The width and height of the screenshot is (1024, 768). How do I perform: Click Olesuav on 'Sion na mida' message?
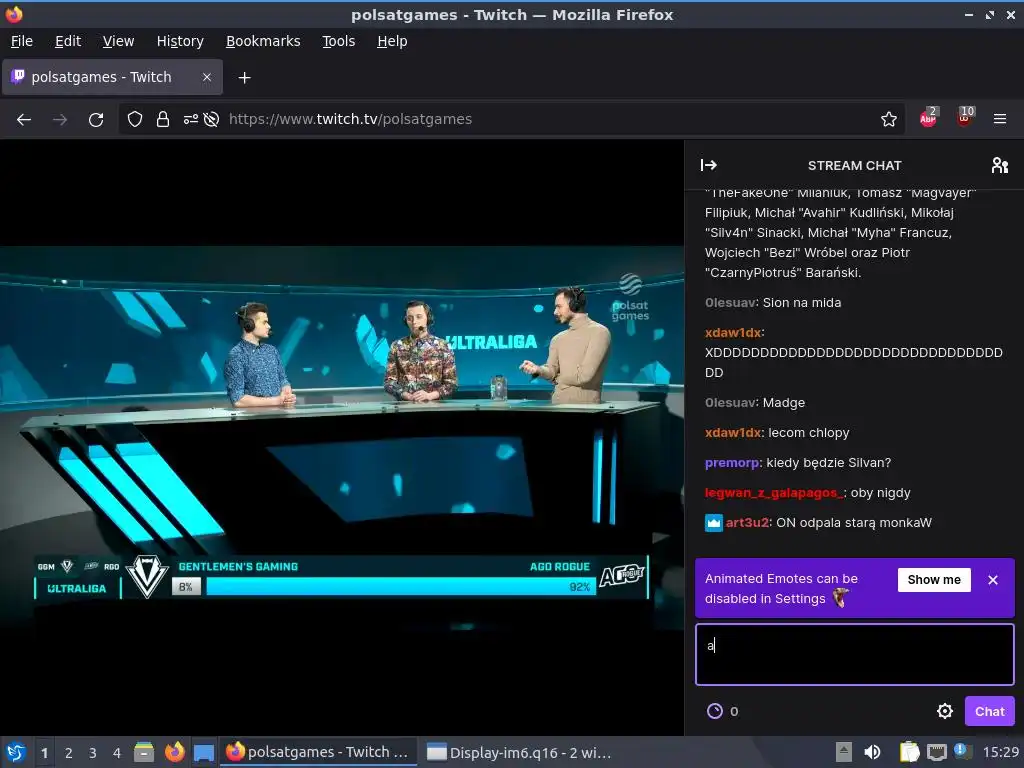(x=730, y=302)
